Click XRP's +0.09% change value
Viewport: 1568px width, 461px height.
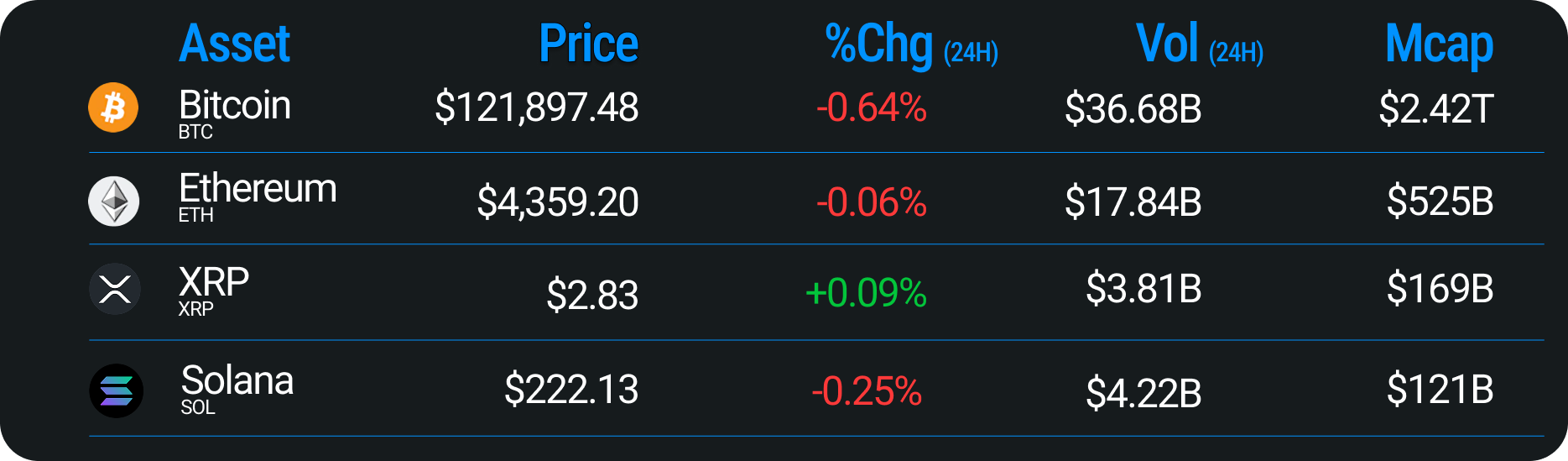[x=866, y=294]
